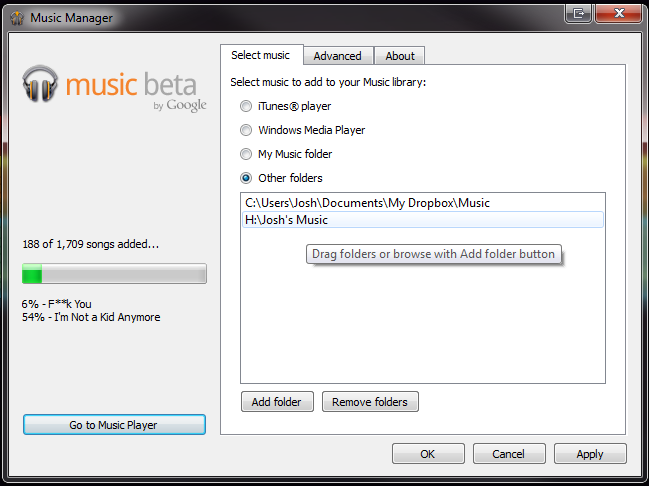This screenshot has width=649, height=486.
Task: Click the Remove folders button
Action: [370, 402]
